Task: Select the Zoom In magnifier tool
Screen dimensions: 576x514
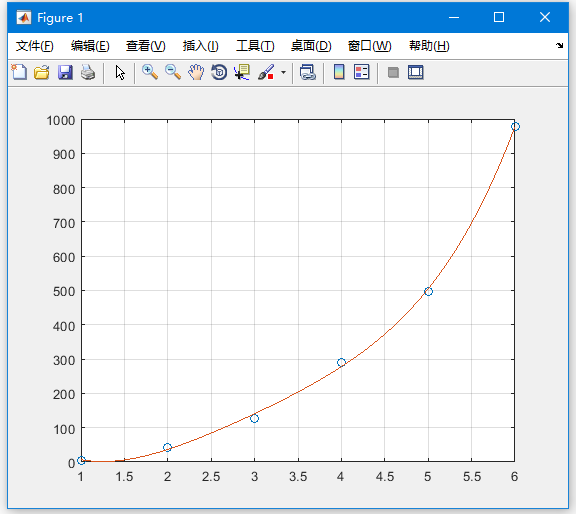Action: coord(150,72)
